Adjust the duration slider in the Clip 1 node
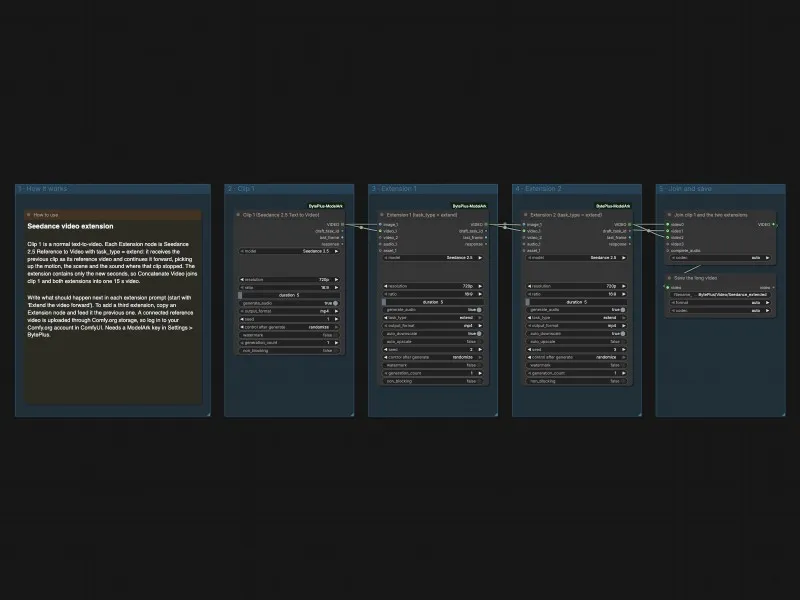800x600 pixels. click(289, 295)
